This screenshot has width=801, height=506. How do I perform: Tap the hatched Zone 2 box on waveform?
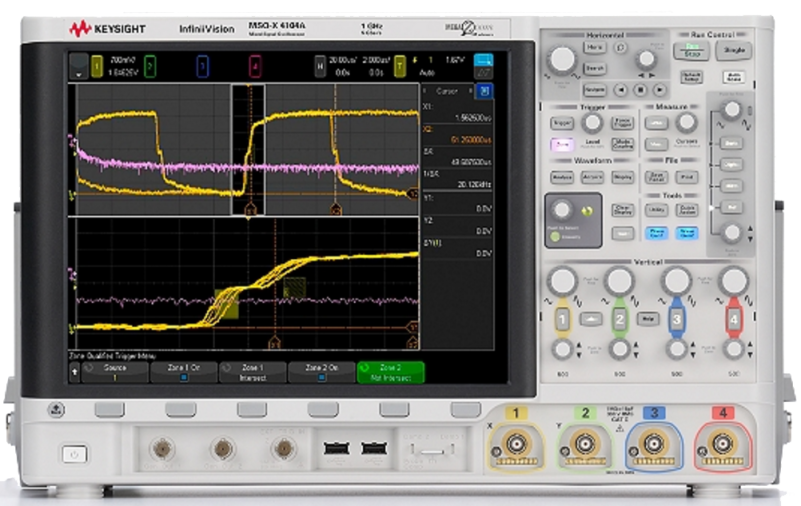(x=295, y=287)
